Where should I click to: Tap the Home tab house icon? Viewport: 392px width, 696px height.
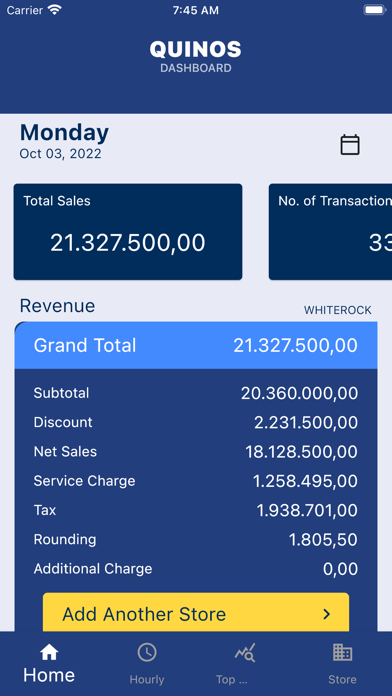tap(49, 652)
